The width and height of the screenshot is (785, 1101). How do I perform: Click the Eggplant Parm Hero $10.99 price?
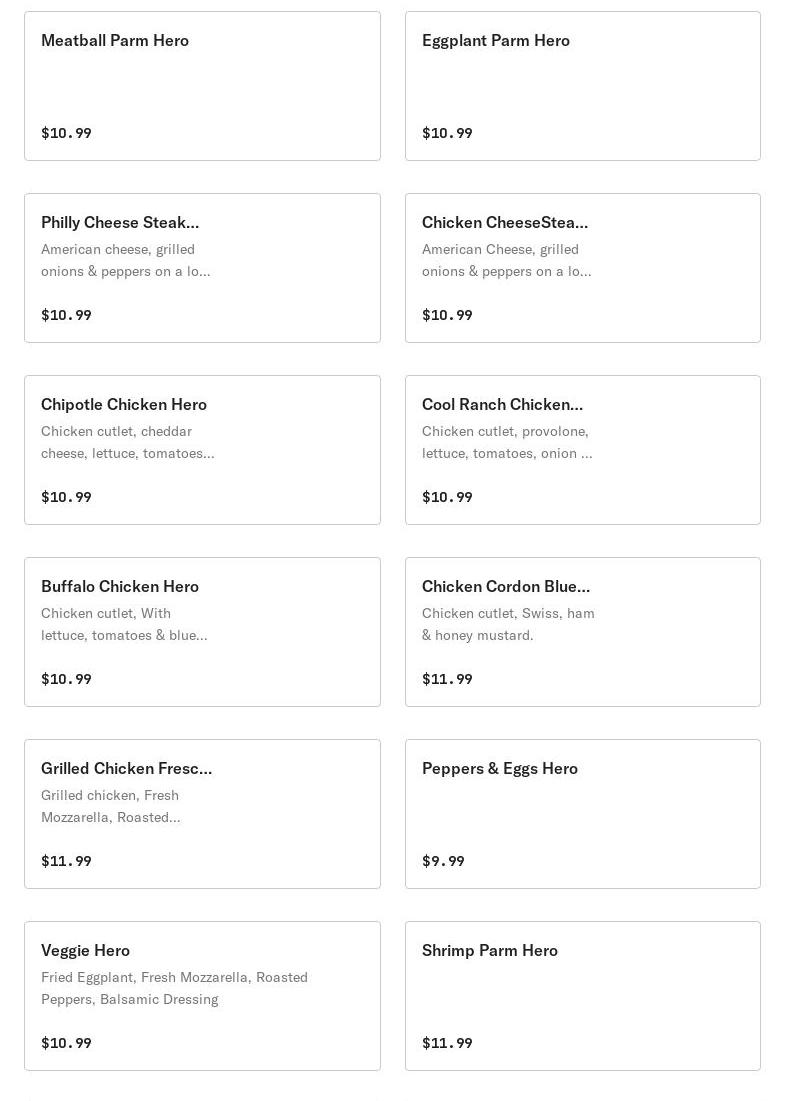click(x=447, y=133)
